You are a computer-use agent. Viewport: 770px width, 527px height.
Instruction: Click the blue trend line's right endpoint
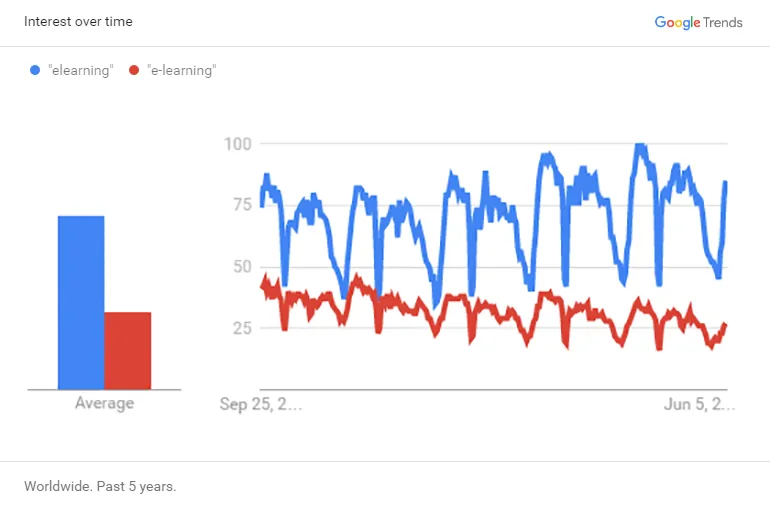725,182
